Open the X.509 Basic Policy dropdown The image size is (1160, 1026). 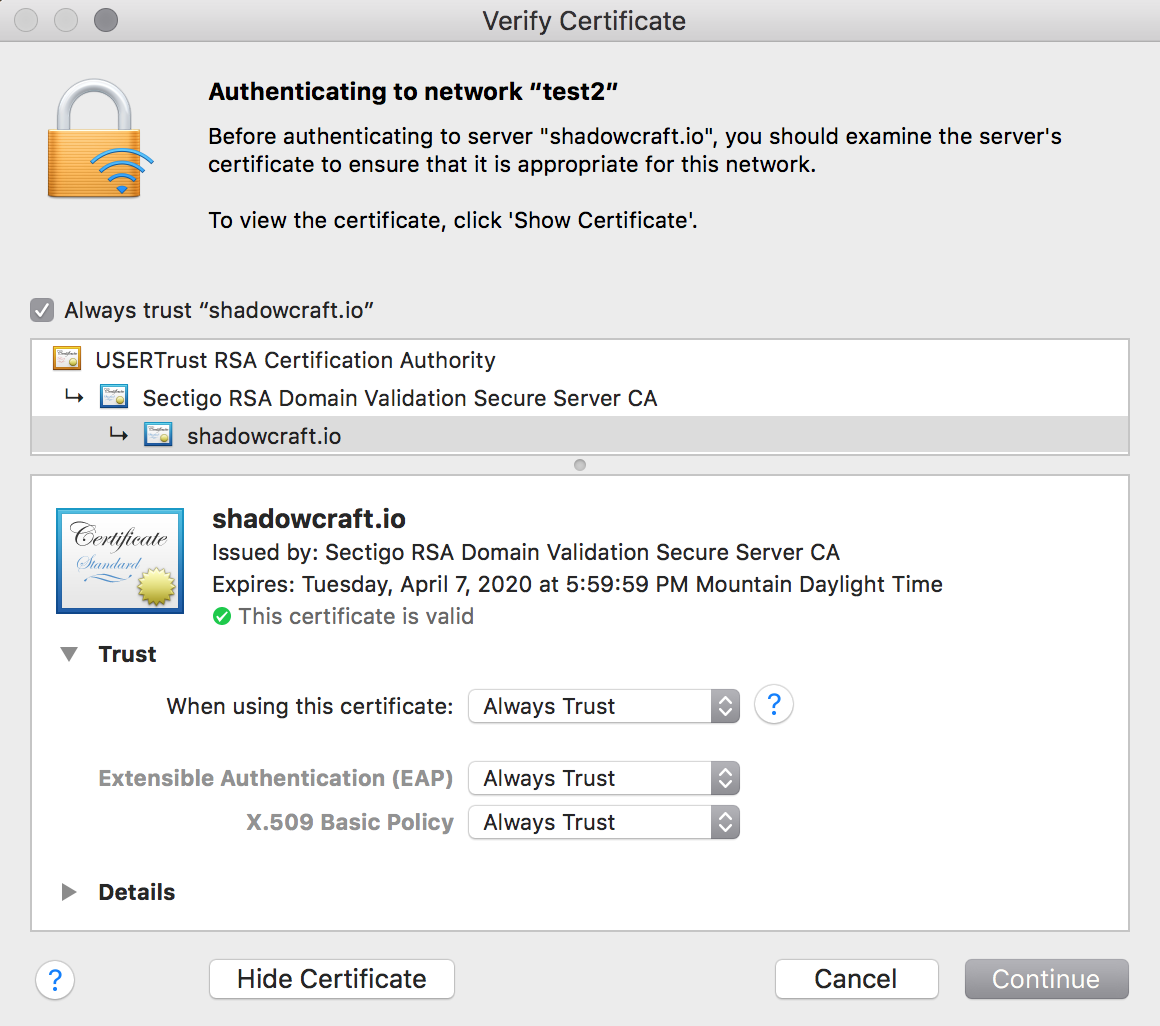click(x=604, y=822)
